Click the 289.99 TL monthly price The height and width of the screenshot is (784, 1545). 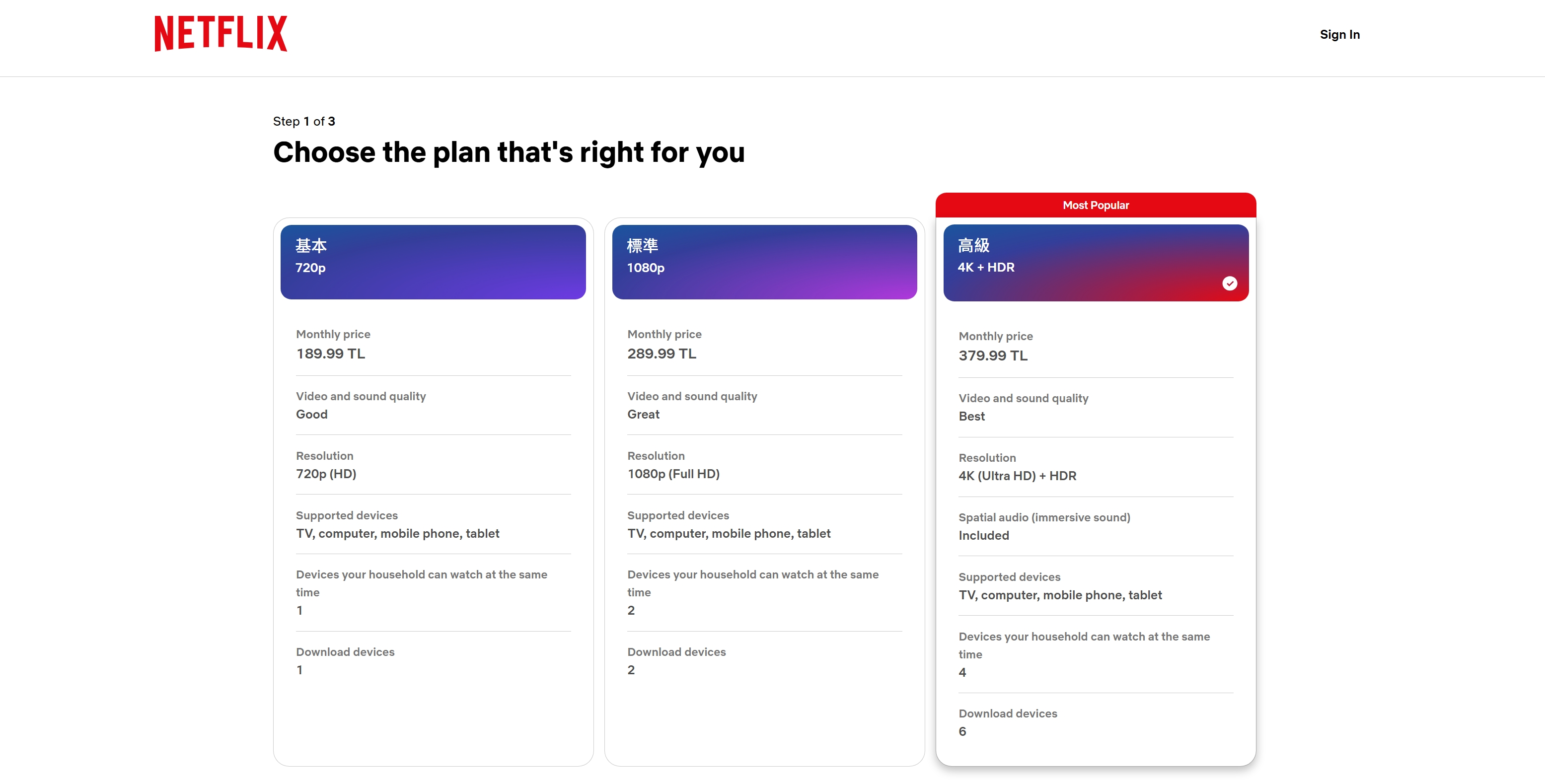pos(662,354)
